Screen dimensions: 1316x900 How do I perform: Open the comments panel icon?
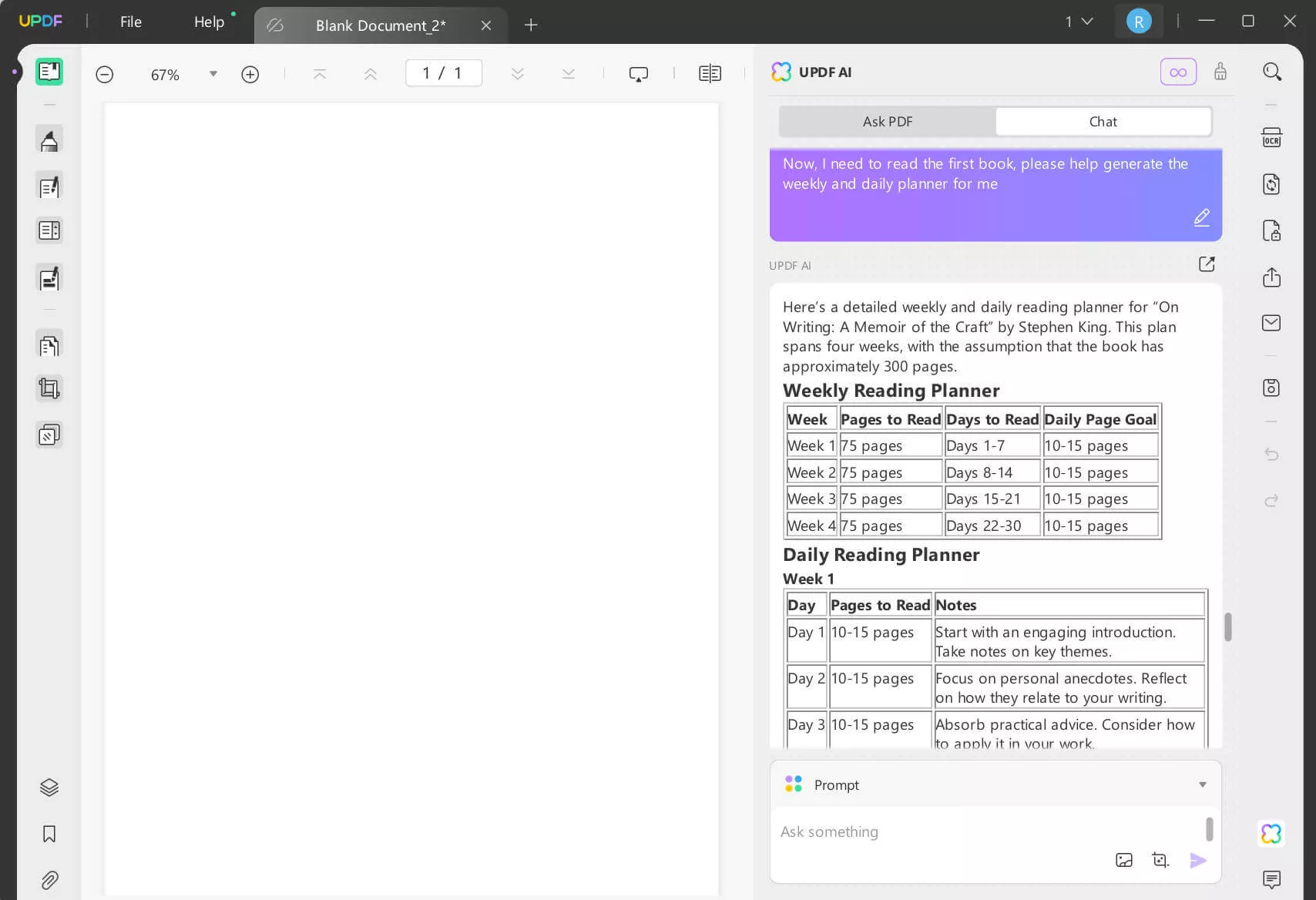click(x=1271, y=879)
